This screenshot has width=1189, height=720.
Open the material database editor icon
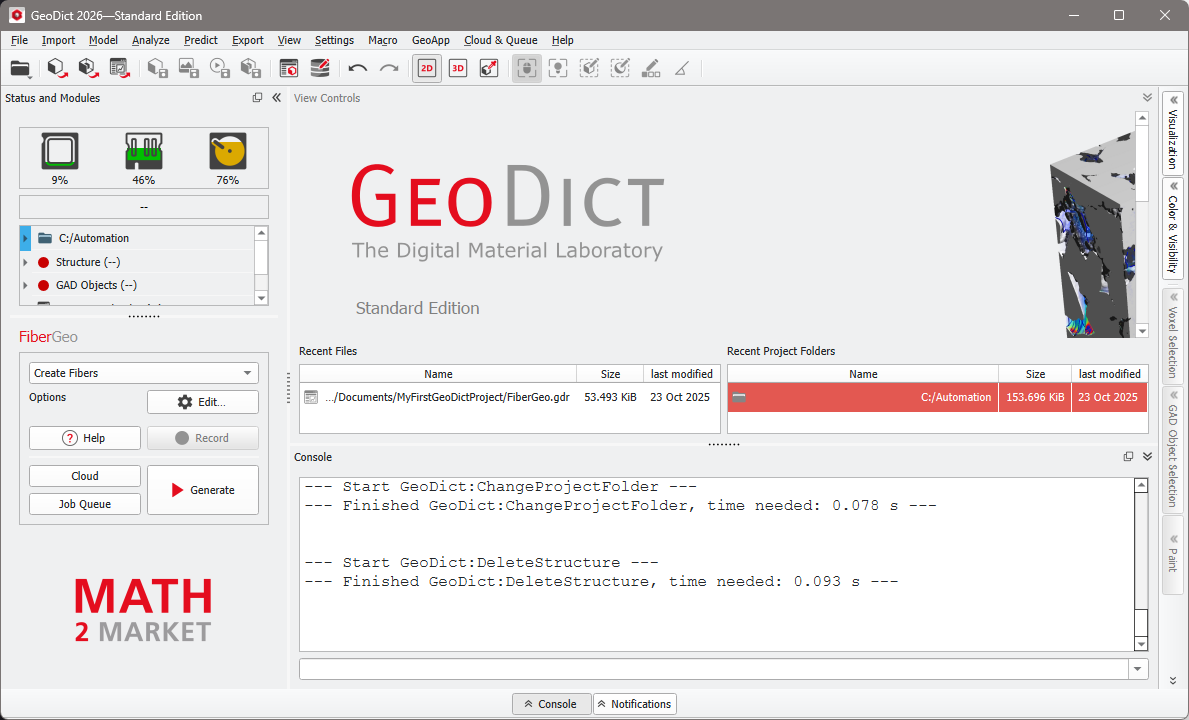[x=320, y=68]
